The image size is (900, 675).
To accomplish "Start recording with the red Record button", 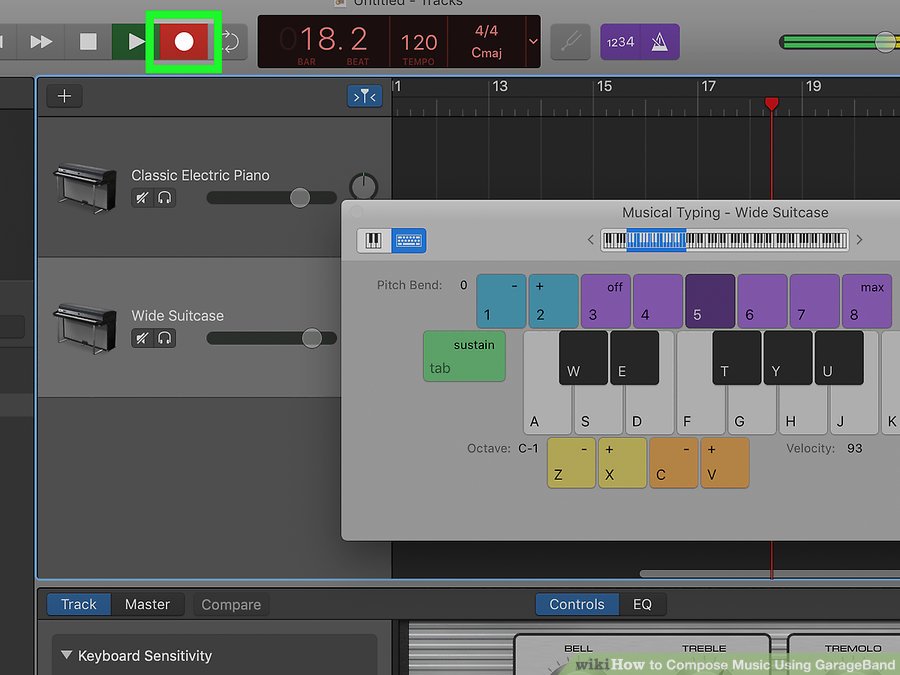I will point(184,41).
